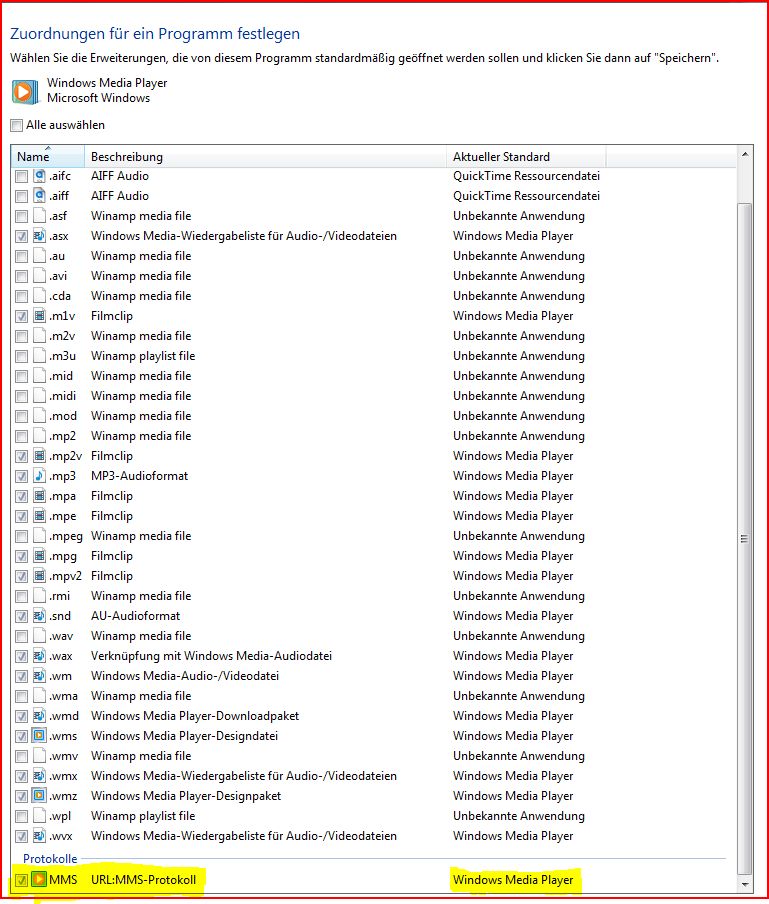Image resolution: width=769 pixels, height=904 pixels.
Task: Click the .aifc file type icon
Action: (x=39, y=176)
